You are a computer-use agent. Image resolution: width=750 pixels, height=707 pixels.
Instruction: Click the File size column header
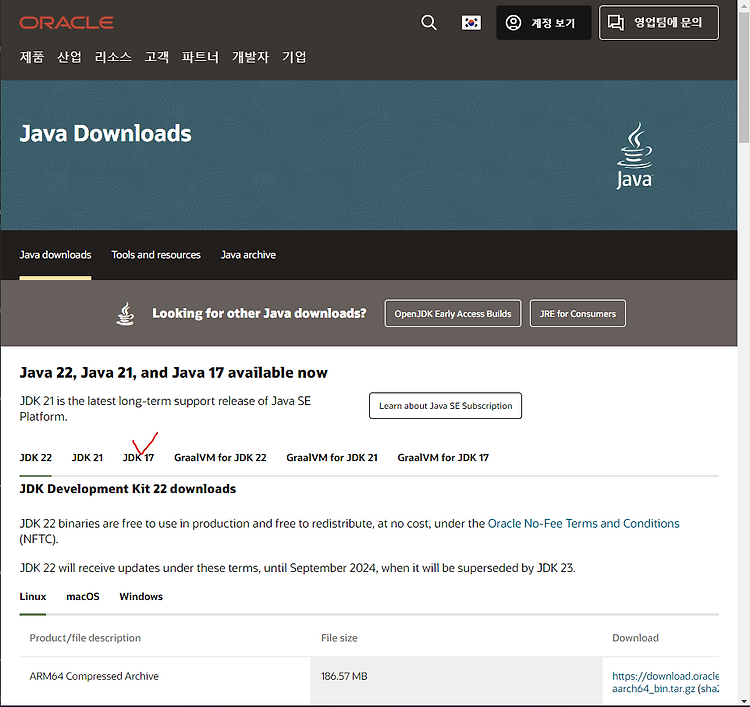click(339, 638)
